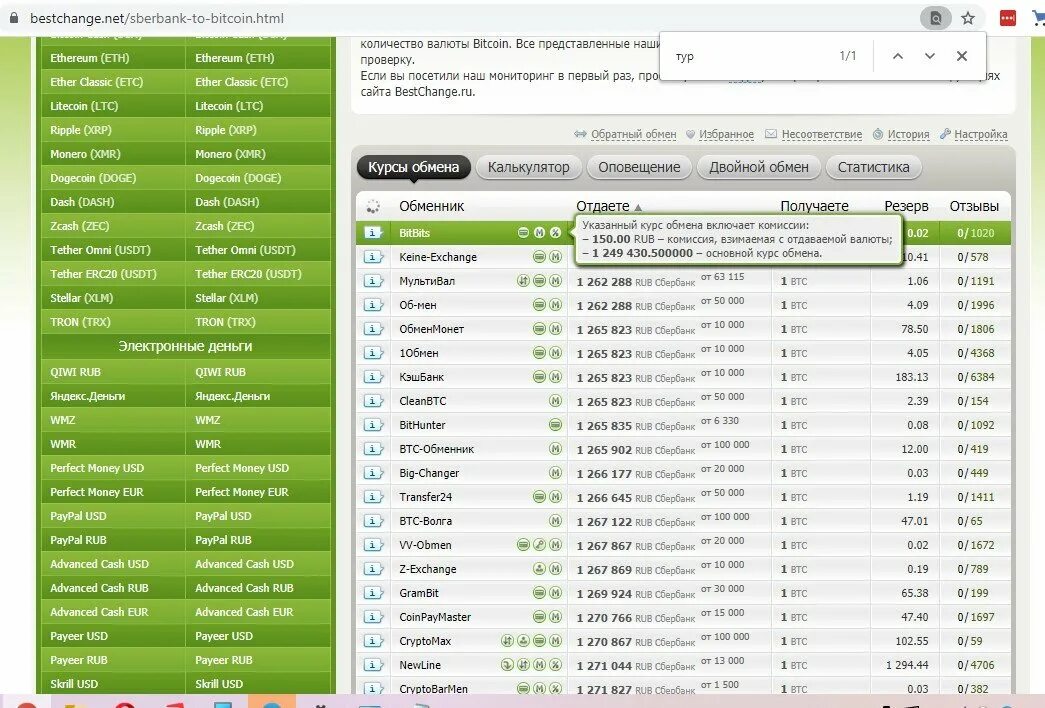
Task: Open the BitBits exchanger link
Action: click(x=415, y=233)
